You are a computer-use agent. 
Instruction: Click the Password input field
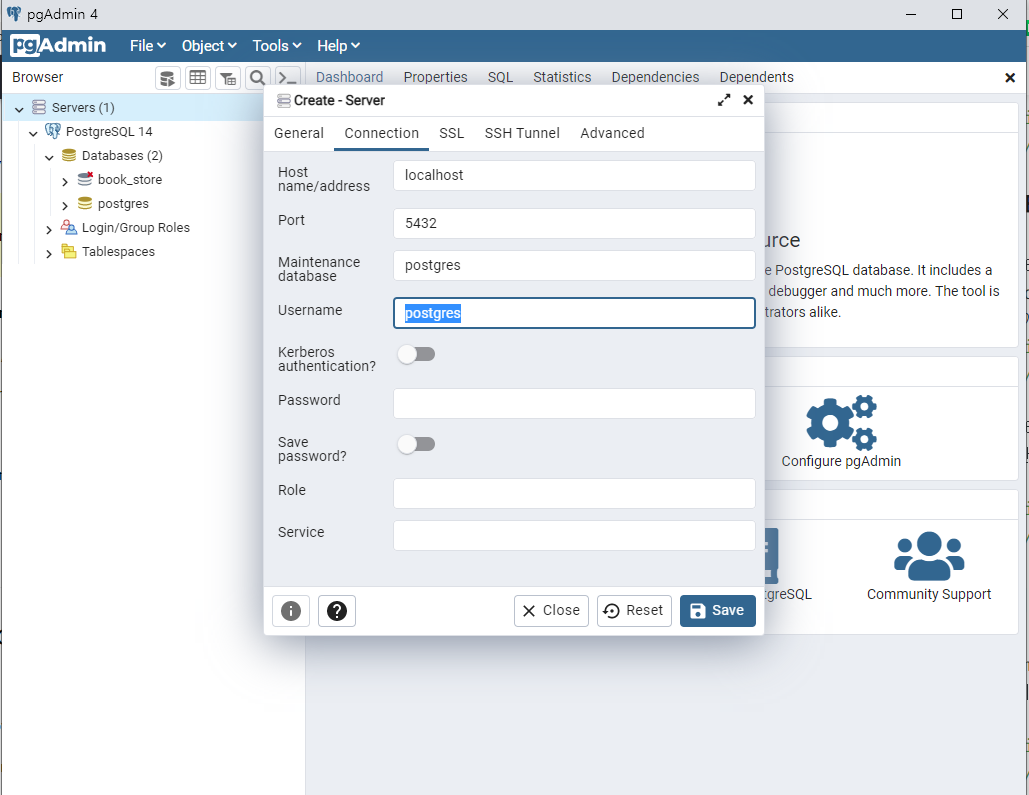click(574, 403)
